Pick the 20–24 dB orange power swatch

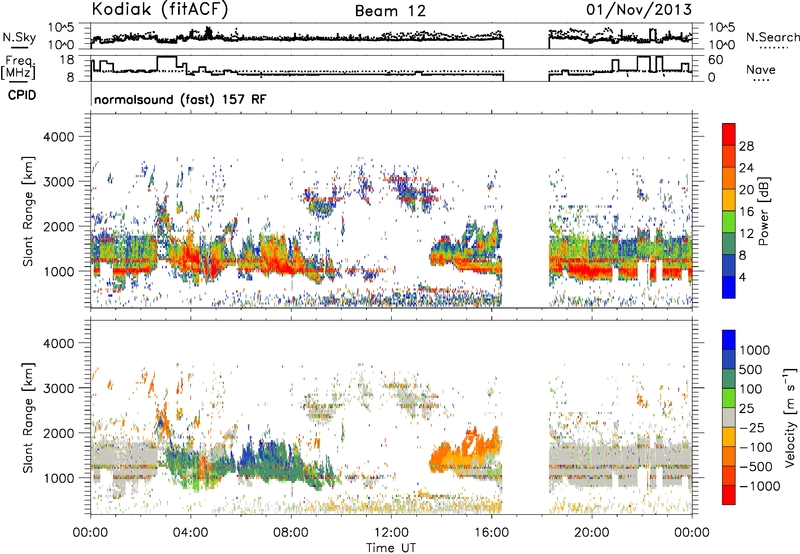(x=729, y=179)
